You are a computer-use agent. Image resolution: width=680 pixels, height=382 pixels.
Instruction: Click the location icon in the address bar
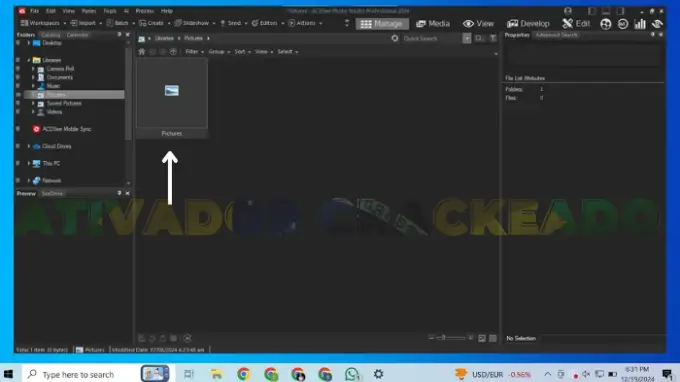pyautogui.click(x=141, y=39)
